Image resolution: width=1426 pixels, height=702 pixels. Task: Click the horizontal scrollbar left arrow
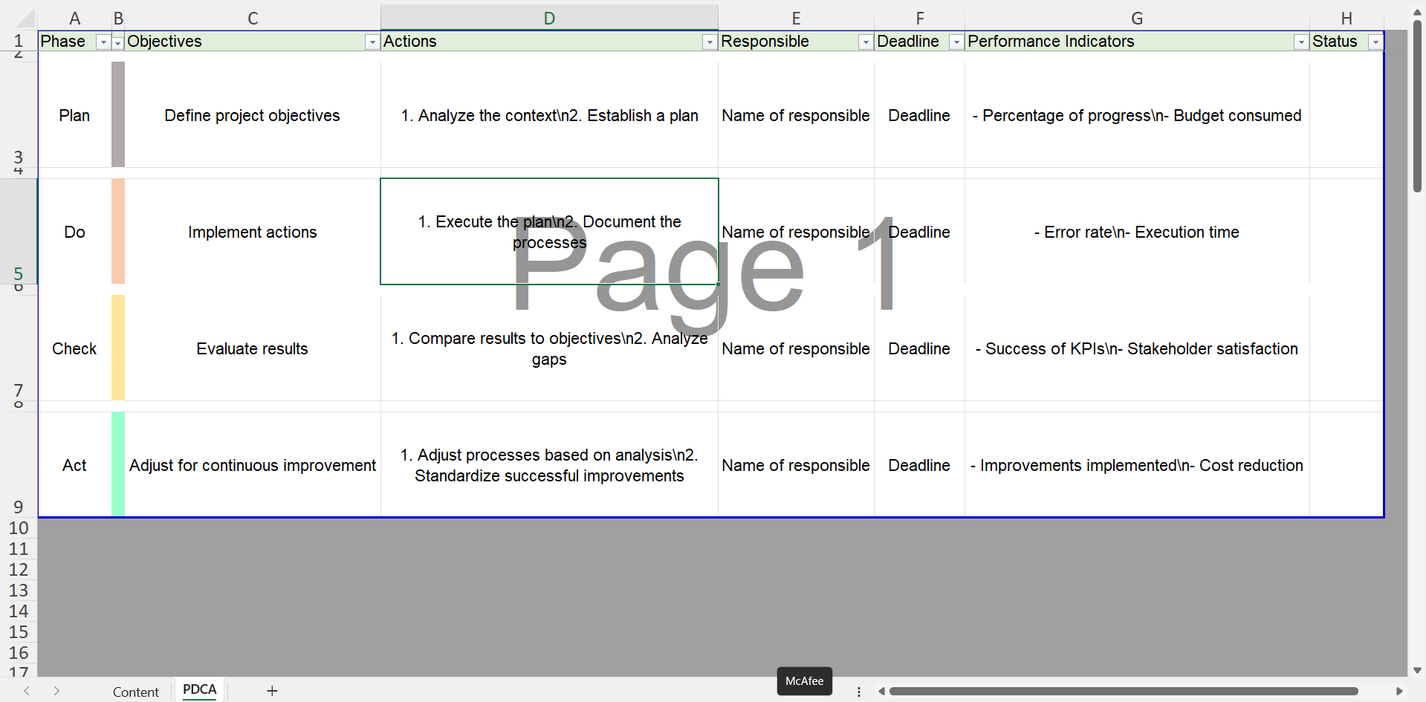[881, 690]
